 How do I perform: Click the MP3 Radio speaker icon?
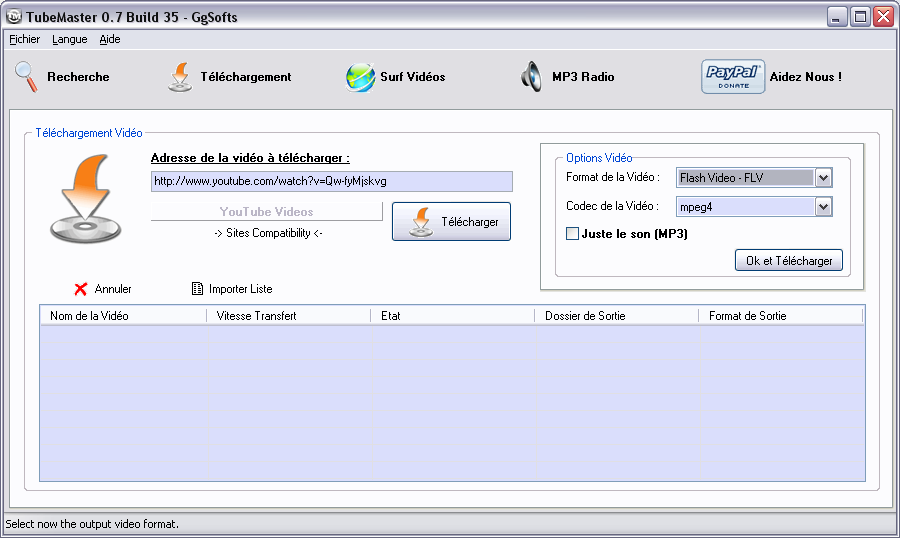(x=532, y=77)
